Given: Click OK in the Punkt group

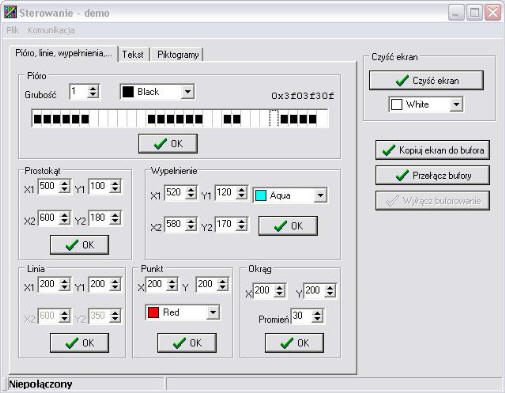Looking at the screenshot, I should [x=187, y=343].
